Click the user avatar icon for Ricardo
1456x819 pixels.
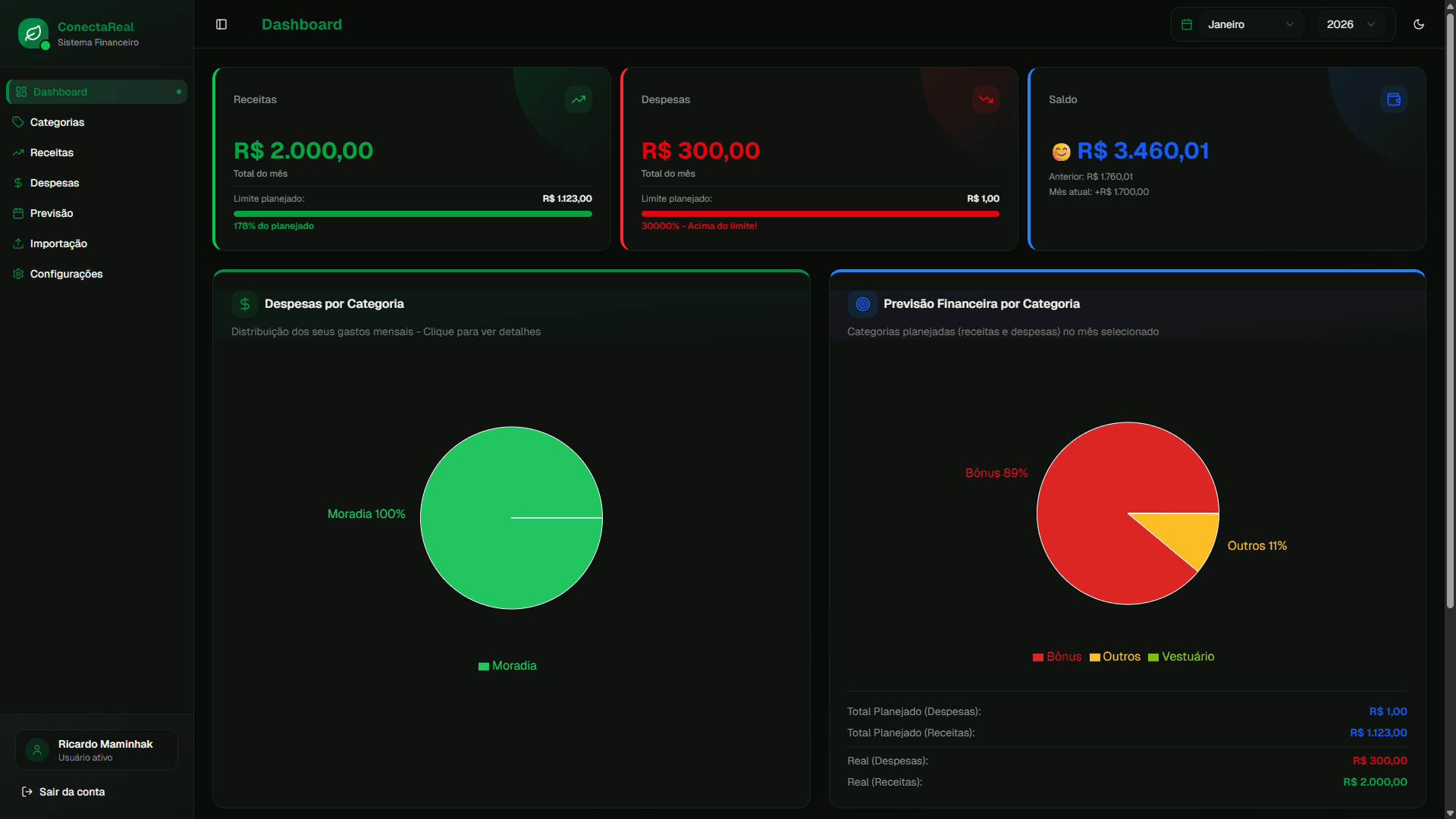coord(37,750)
